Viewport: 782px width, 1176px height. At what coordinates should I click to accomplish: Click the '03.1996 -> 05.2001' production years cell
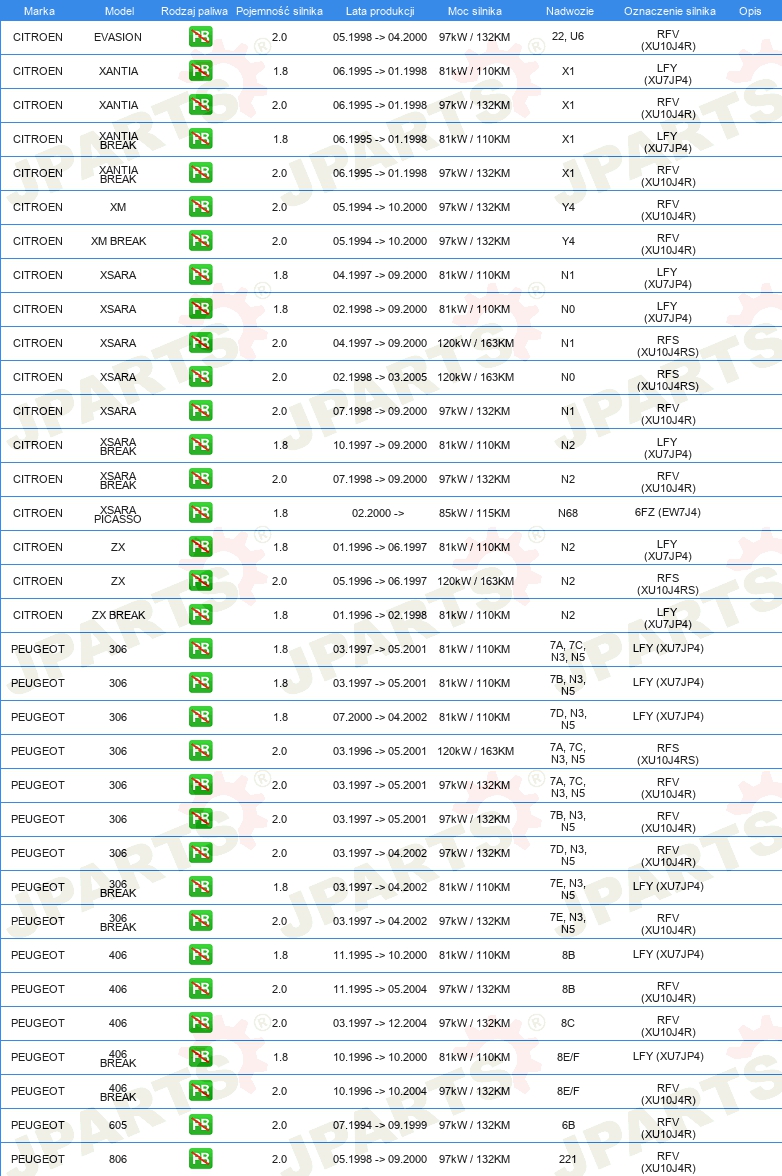pyautogui.click(x=380, y=751)
